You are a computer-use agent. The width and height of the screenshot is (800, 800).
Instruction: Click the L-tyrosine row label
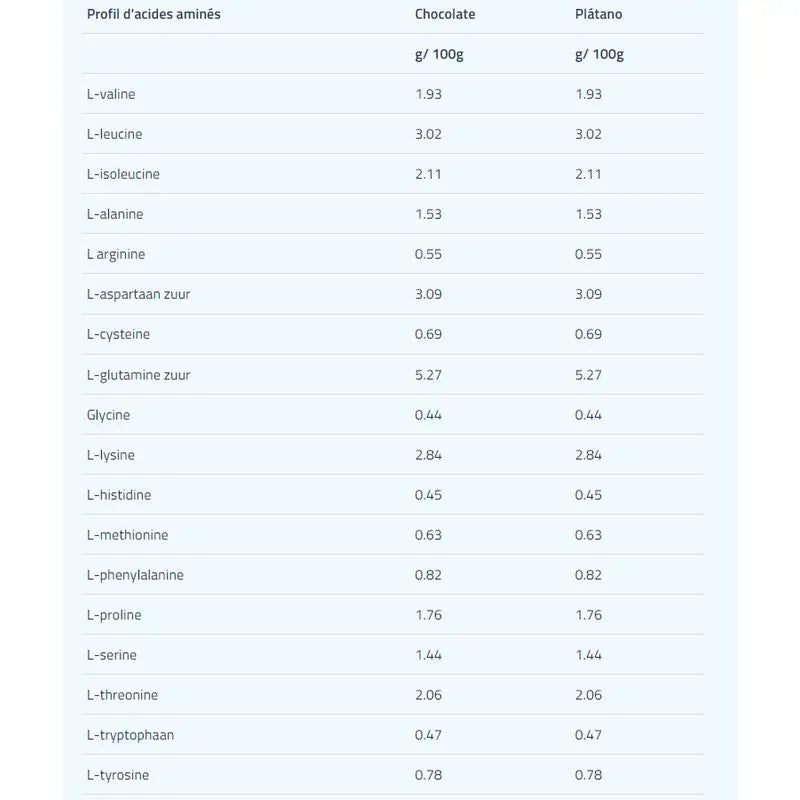click(x=118, y=775)
